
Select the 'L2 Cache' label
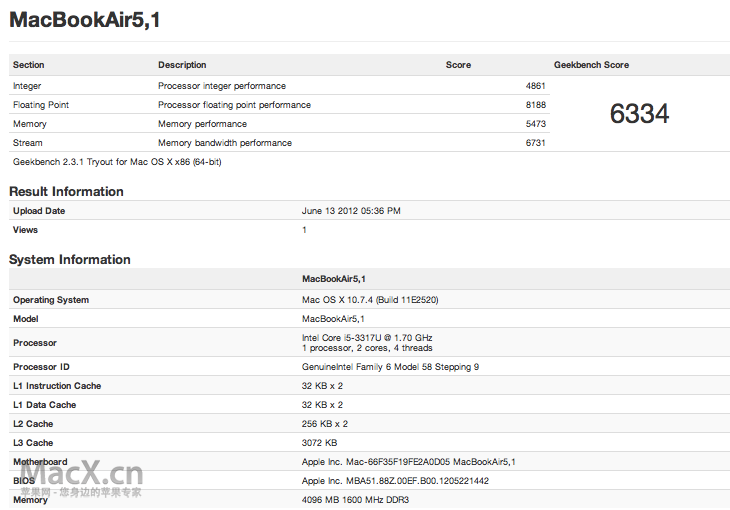pyautogui.click(x=33, y=424)
